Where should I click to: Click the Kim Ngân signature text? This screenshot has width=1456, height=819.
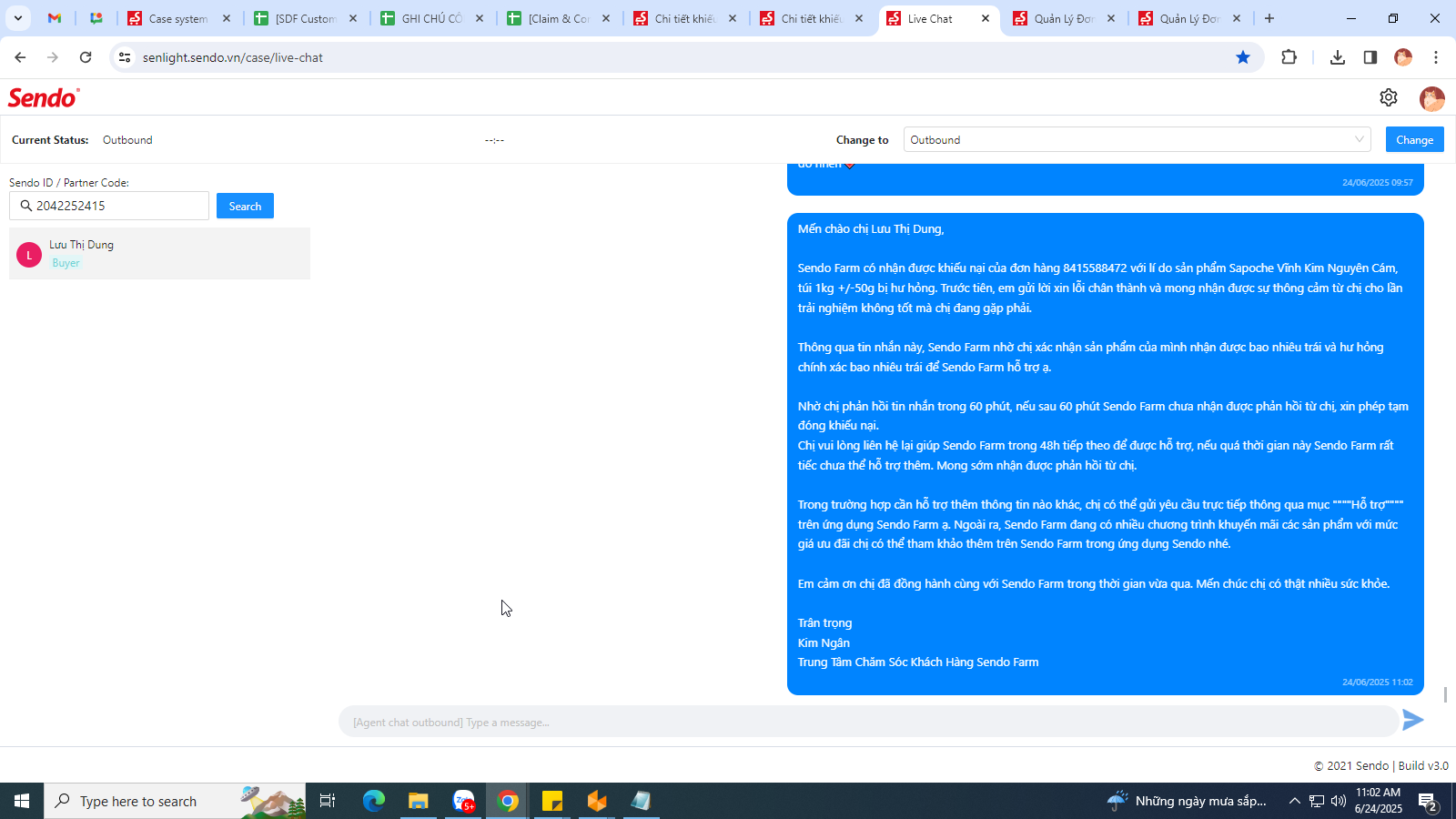pos(824,642)
